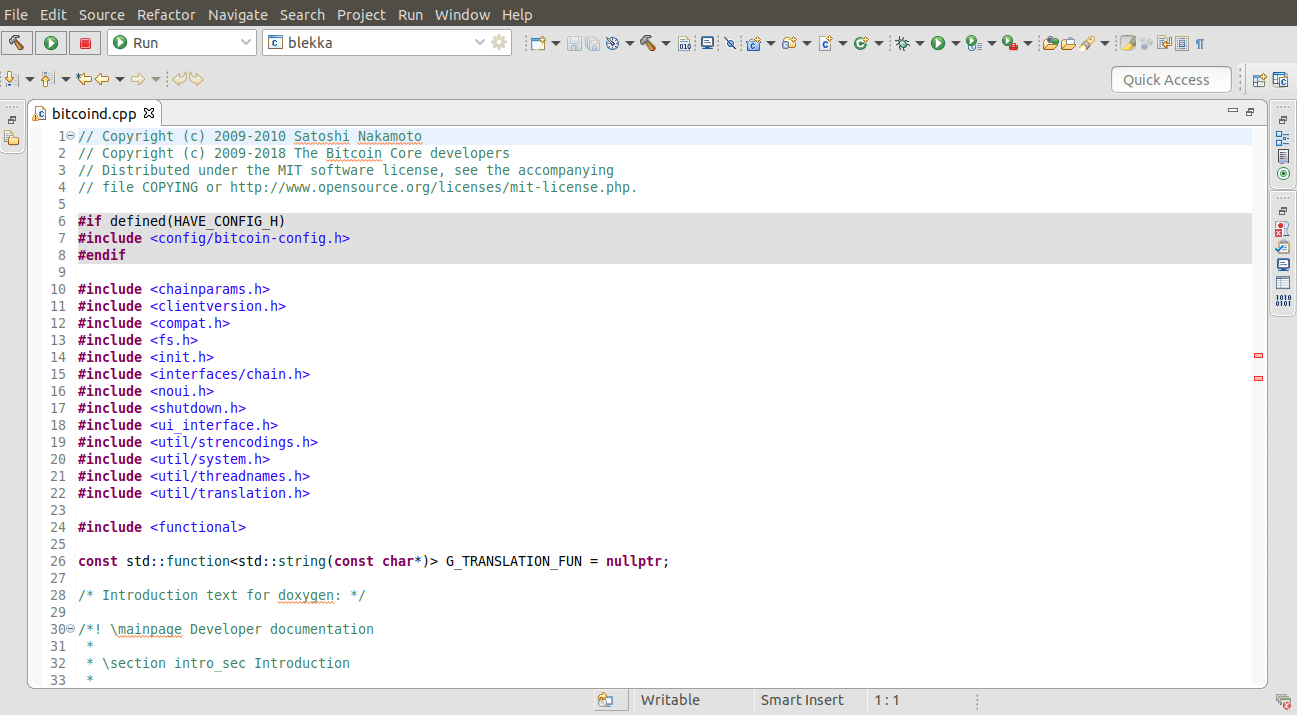Toggle Show Whitespace Characters with the pilcrow icon
The width and height of the screenshot is (1297, 715).
[x=1200, y=43]
